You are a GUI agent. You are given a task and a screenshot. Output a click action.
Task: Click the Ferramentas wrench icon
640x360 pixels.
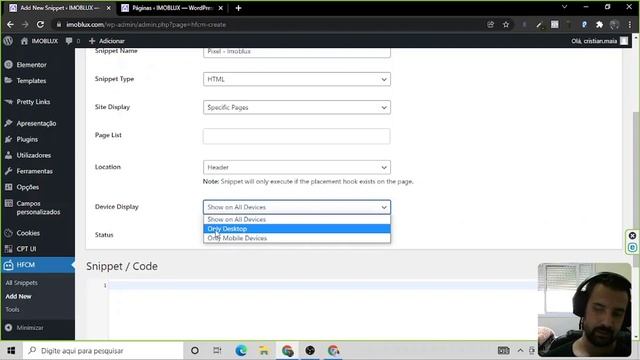8,171
